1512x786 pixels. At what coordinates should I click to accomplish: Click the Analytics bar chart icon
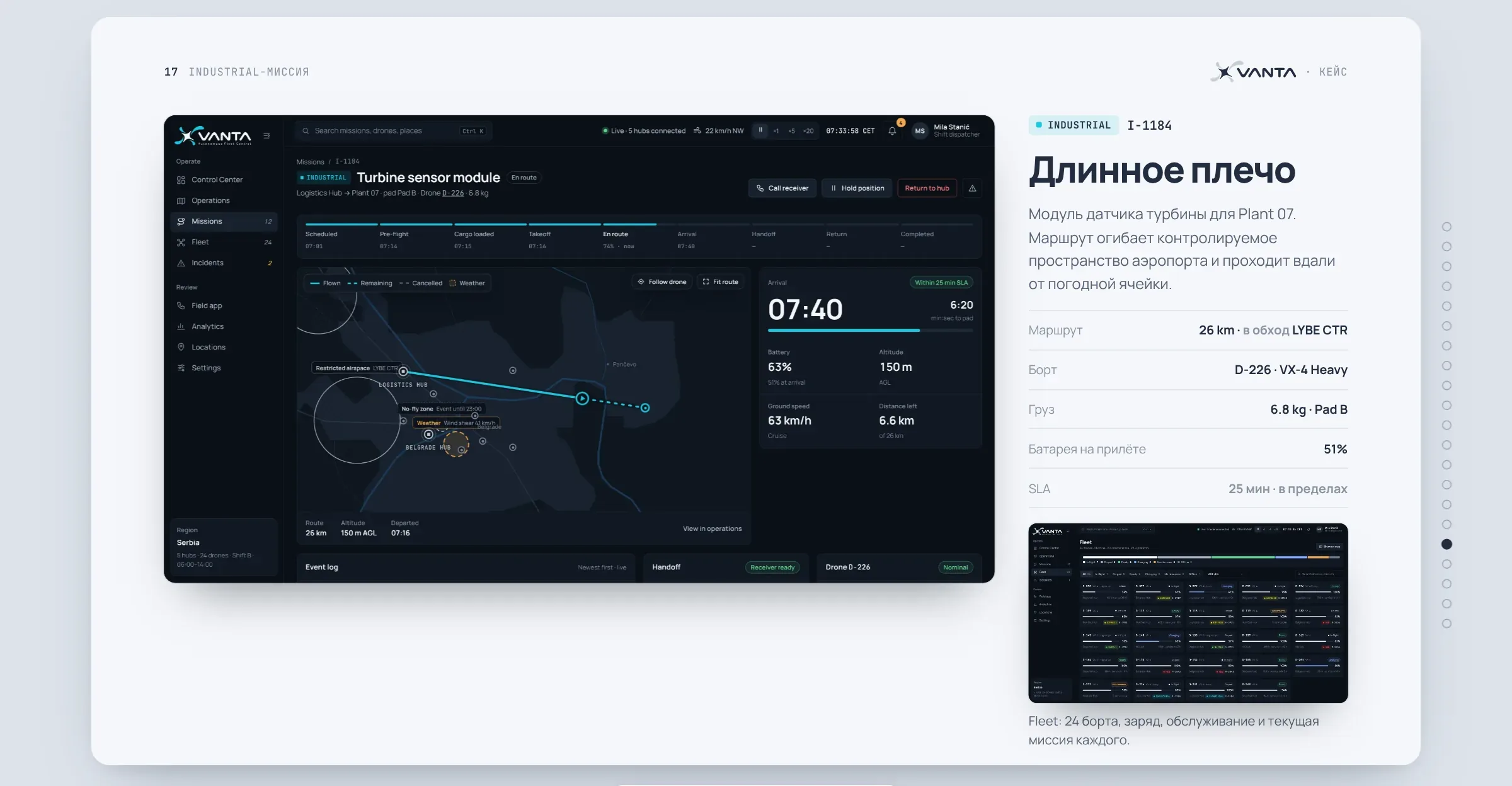click(181, 327)
